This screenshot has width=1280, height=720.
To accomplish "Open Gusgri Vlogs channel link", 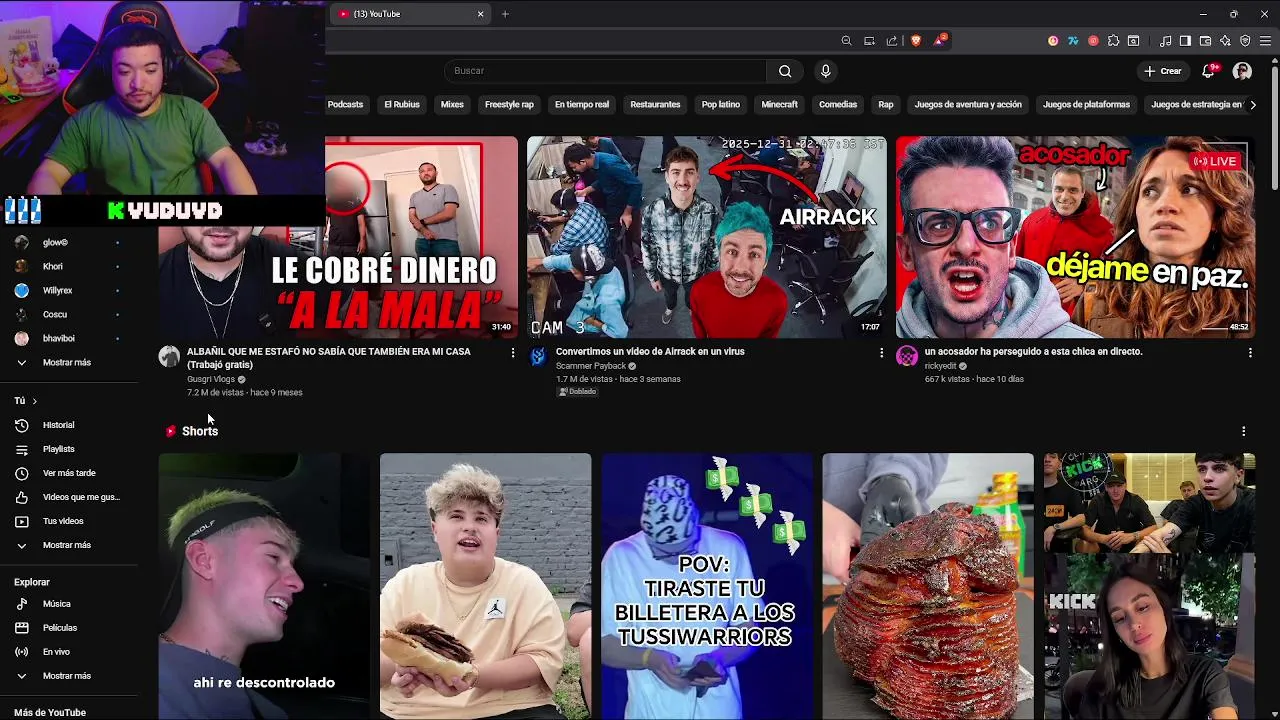I will pyautogui.click(x=210, y=380).
